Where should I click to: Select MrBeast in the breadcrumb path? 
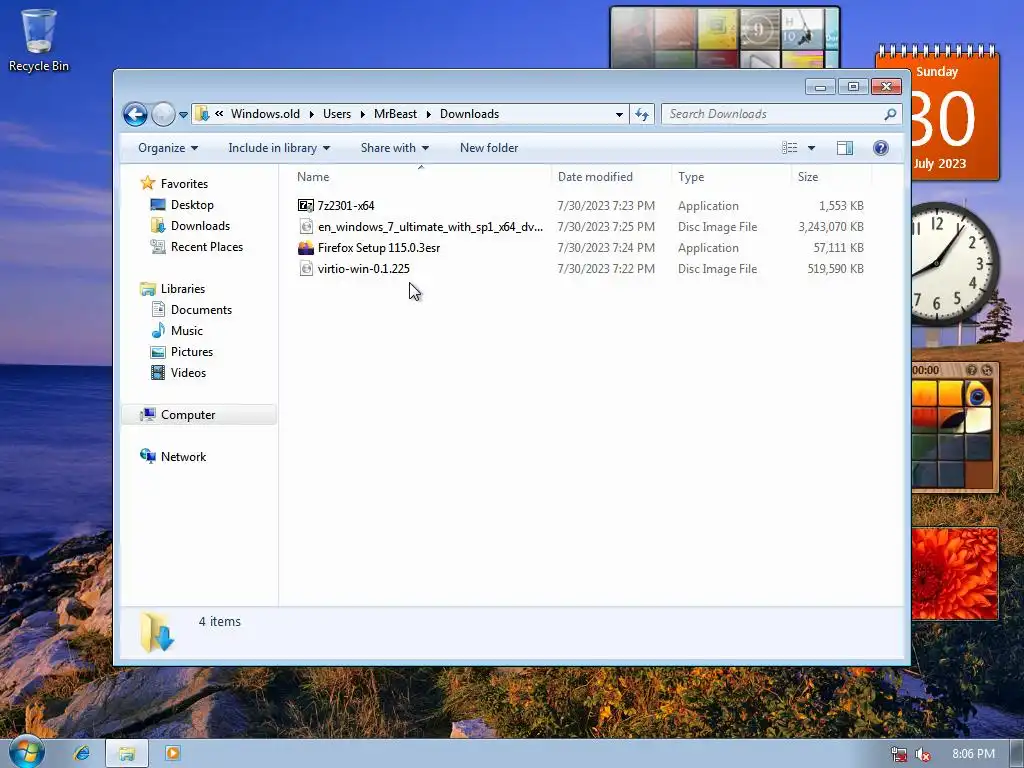pos(395,114)
